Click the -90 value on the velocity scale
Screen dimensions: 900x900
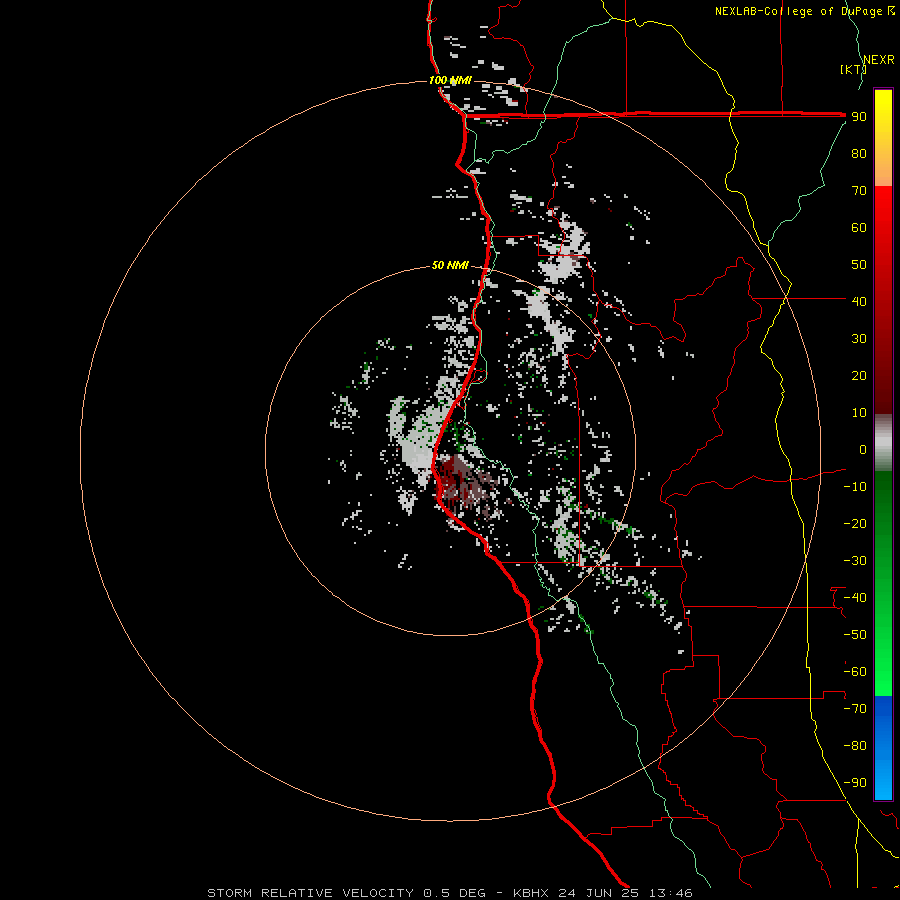pyautogui.click(x=855, y=783)
